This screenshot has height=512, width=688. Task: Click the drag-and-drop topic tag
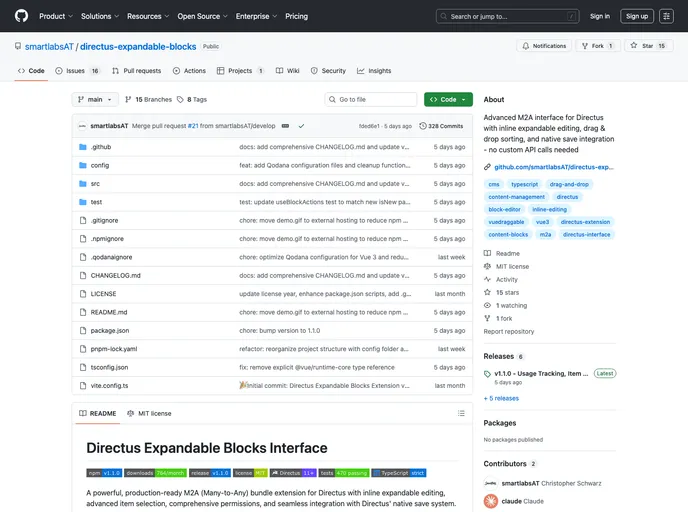[569, 184]
